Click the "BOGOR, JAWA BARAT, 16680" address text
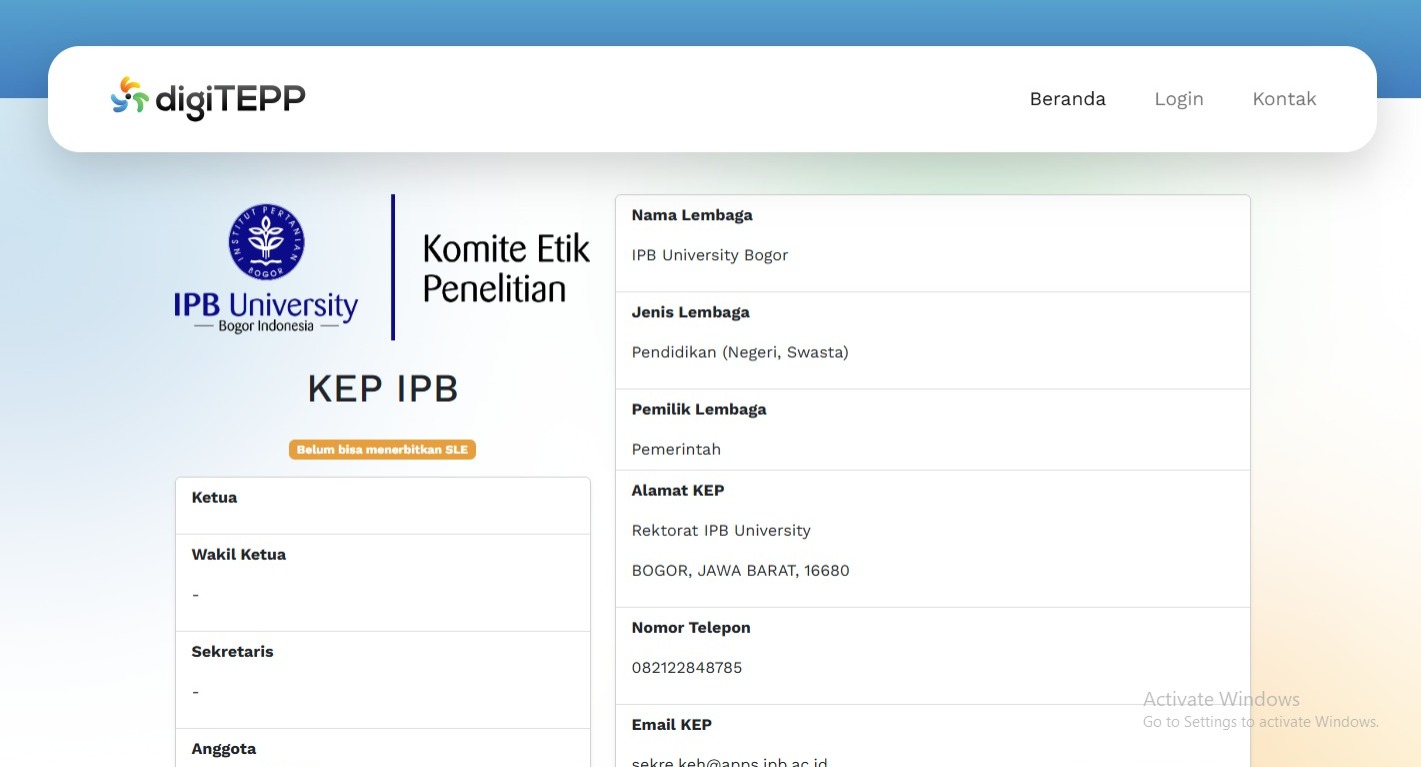 click(x=740, y=571)
